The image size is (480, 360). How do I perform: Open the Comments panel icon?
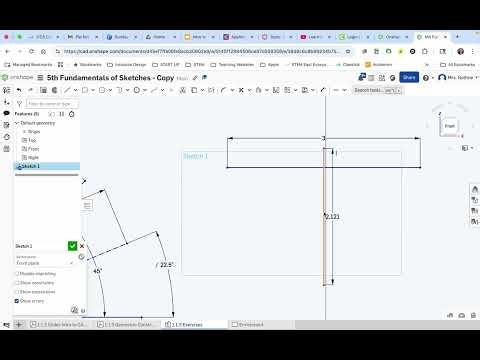(6, 113)
